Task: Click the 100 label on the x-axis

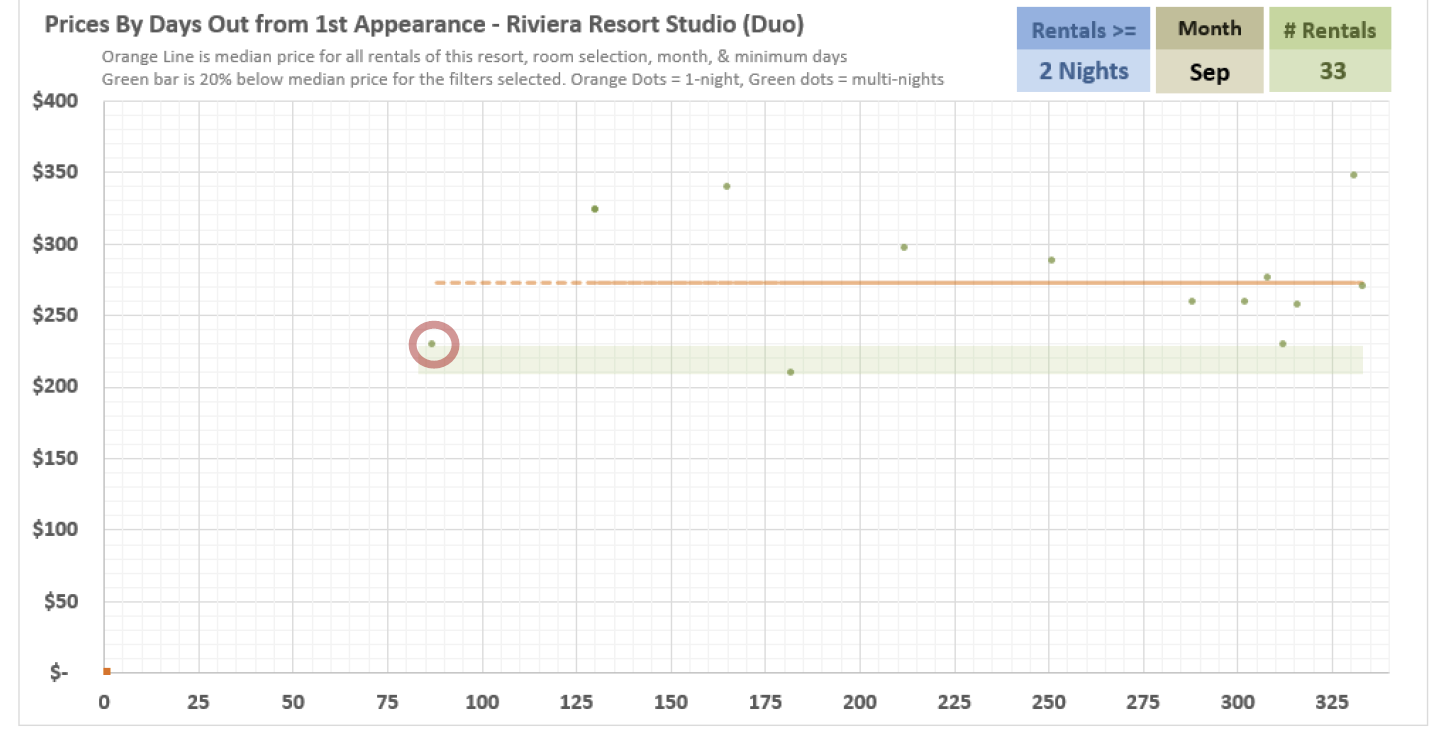Action: pos(482,702)
